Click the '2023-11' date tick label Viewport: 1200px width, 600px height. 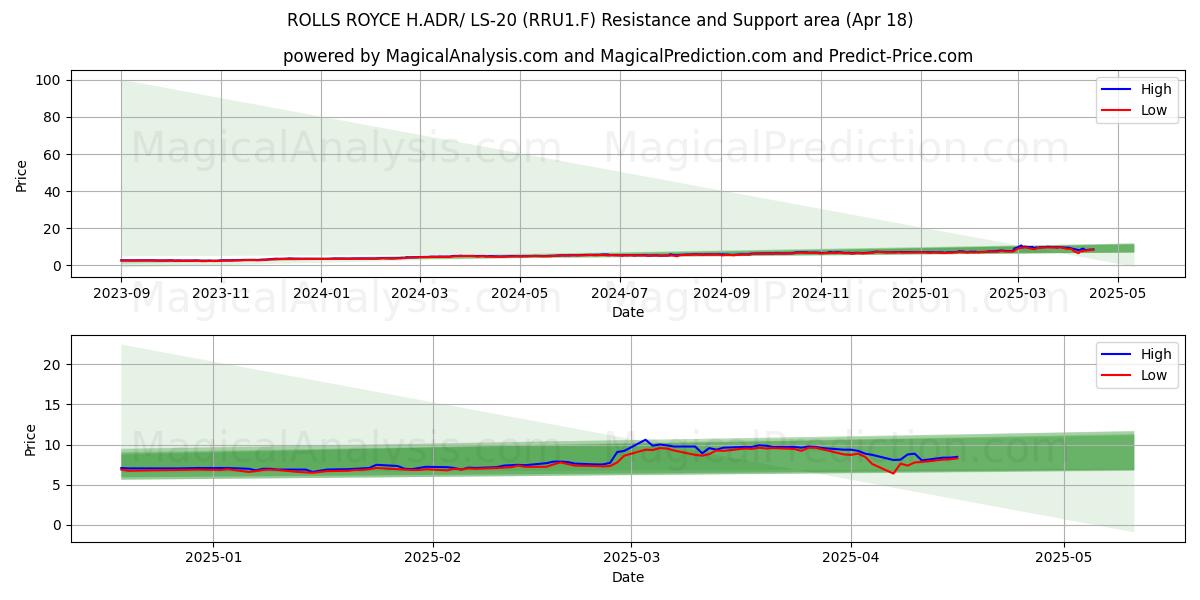pyautogui.click(x=221, y=294)
